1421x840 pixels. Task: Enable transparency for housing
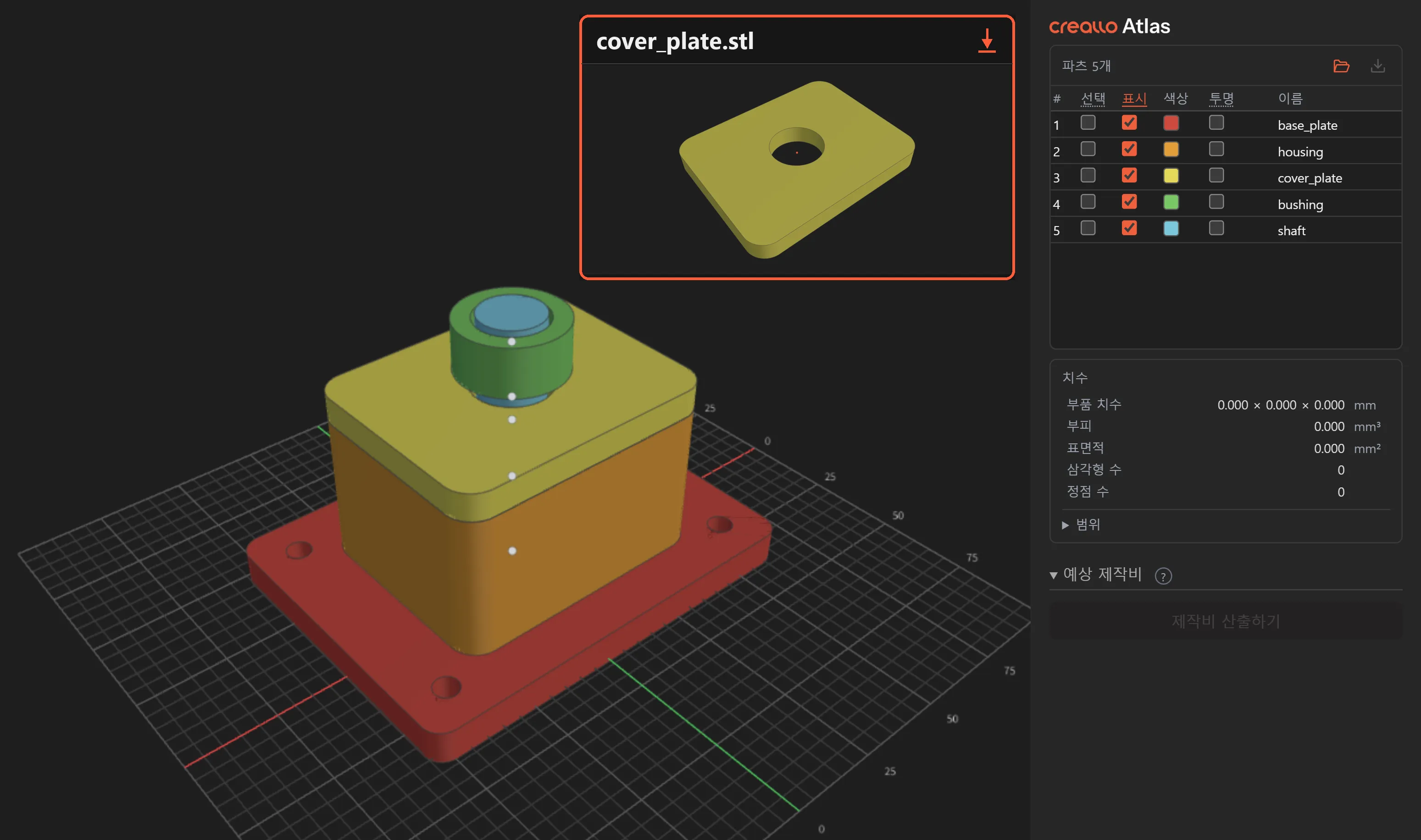point(1216,149)
